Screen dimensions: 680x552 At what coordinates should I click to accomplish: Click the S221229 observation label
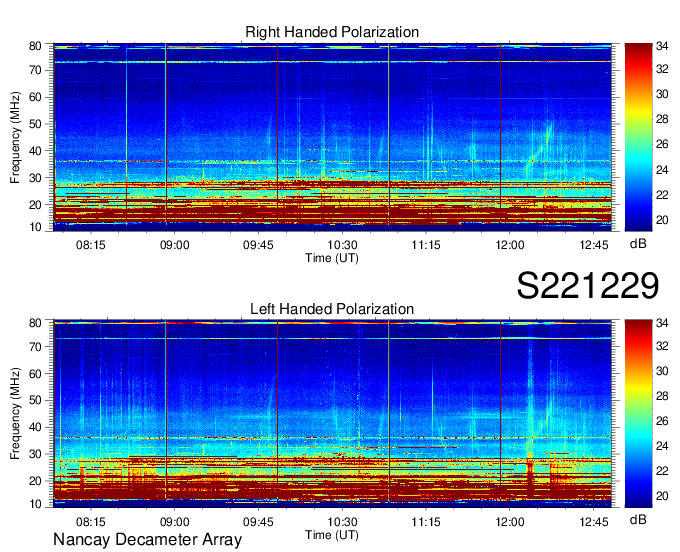(x=588, y=285)
